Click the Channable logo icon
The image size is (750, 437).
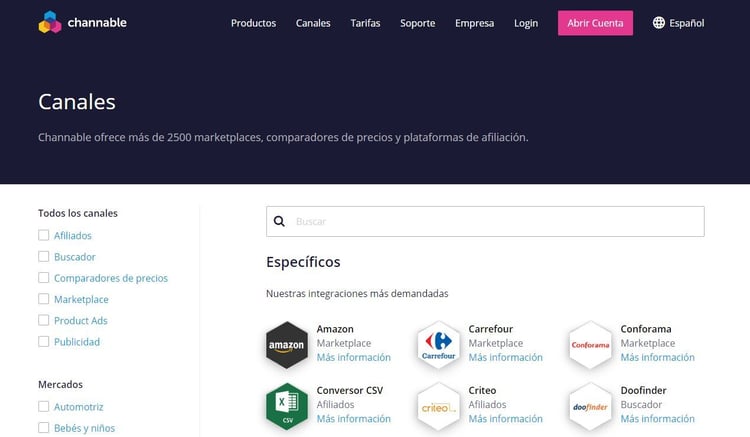[x=50, y=22]
